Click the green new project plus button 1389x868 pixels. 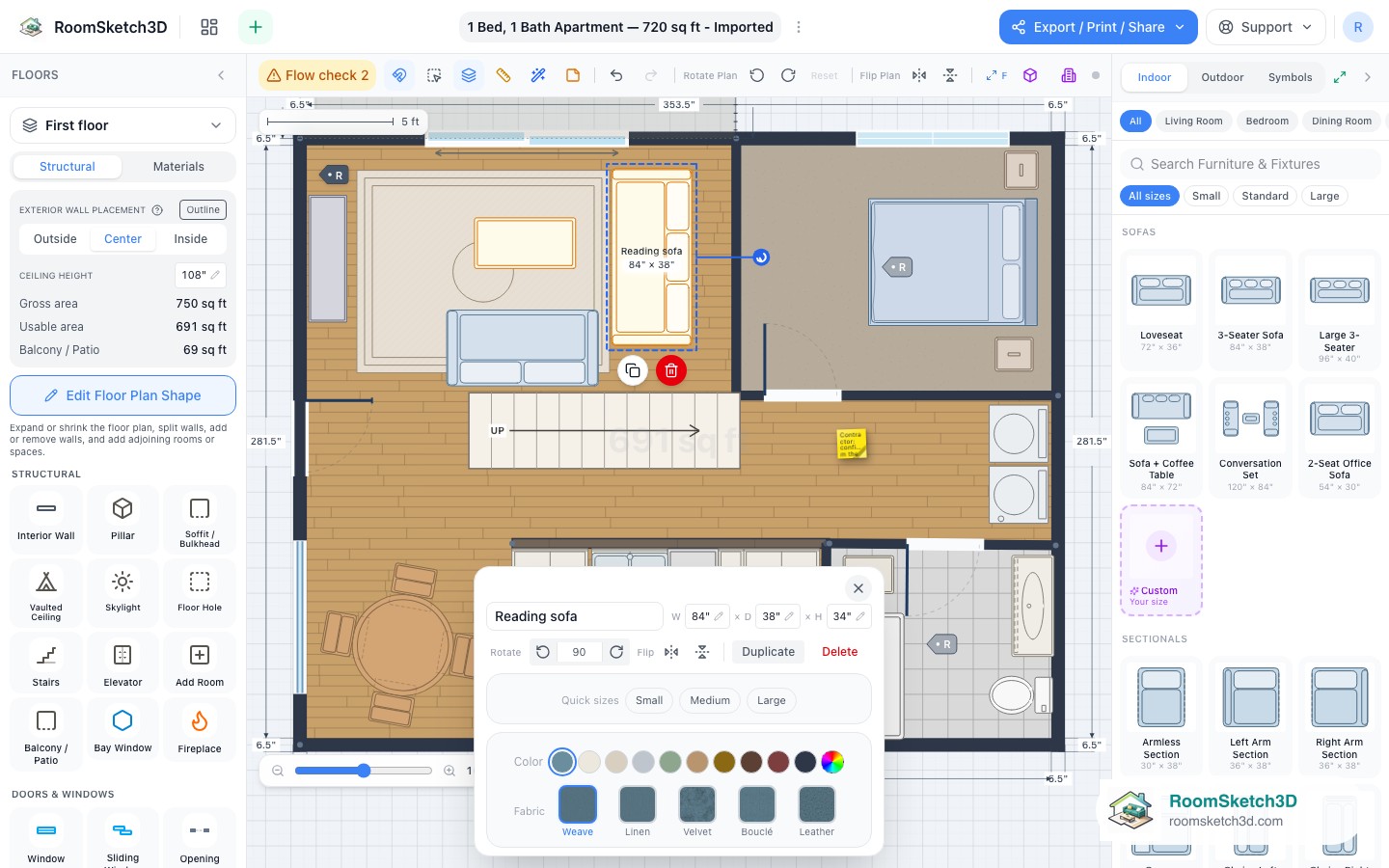[x=256, y=27]
